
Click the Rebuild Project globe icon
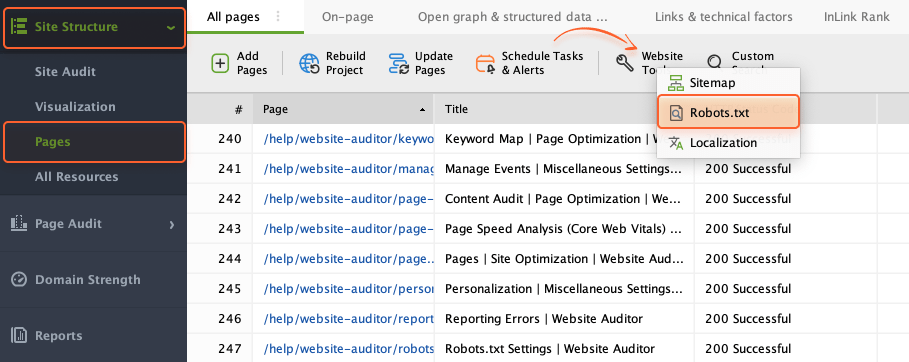pyautogui.click(x=309, y=63)
